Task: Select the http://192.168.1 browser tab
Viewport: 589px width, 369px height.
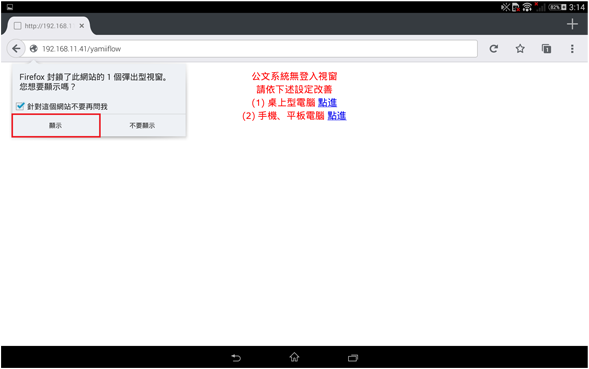Action: tap(49, 26)
